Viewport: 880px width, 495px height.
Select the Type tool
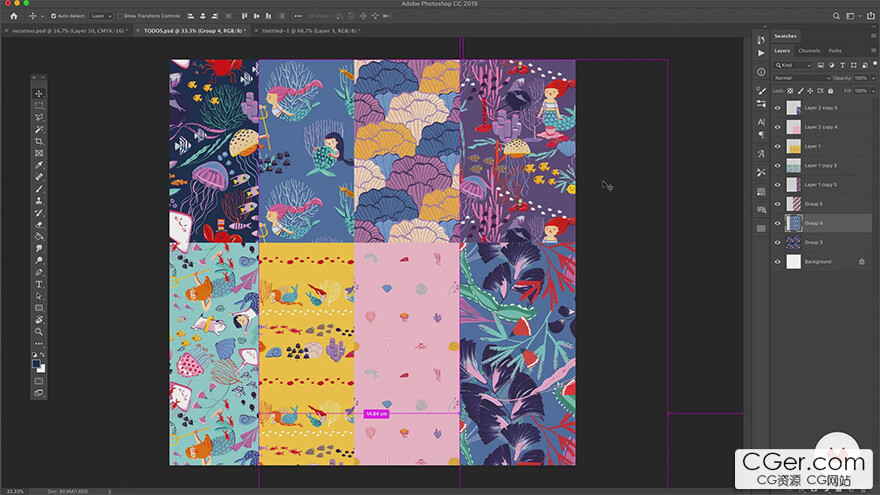[x=39, y=284]
